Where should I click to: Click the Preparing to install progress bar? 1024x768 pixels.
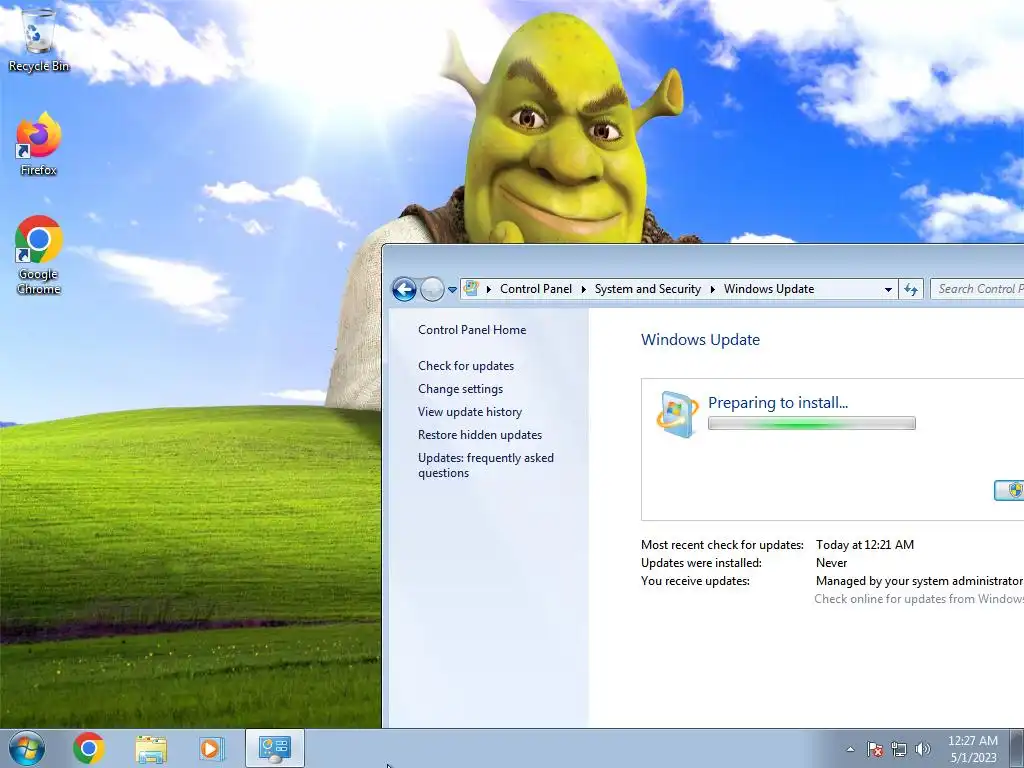(812, 423)
